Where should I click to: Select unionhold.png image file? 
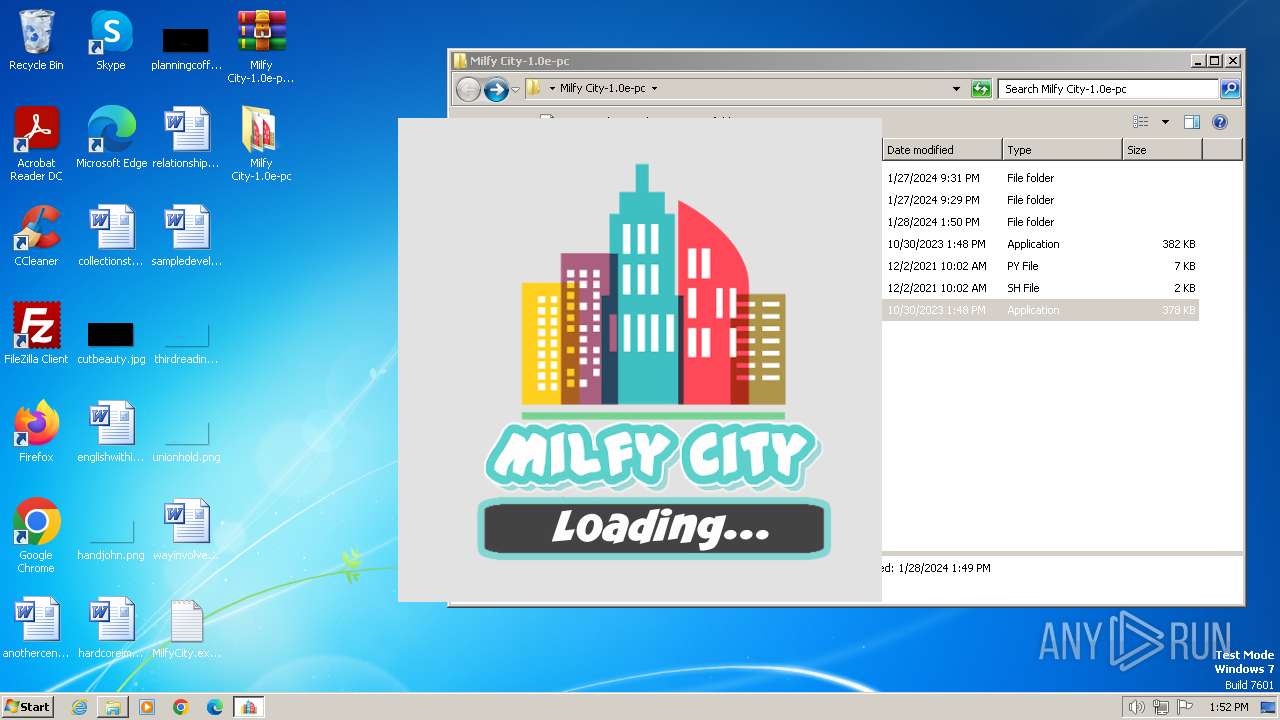click(186, 439)
